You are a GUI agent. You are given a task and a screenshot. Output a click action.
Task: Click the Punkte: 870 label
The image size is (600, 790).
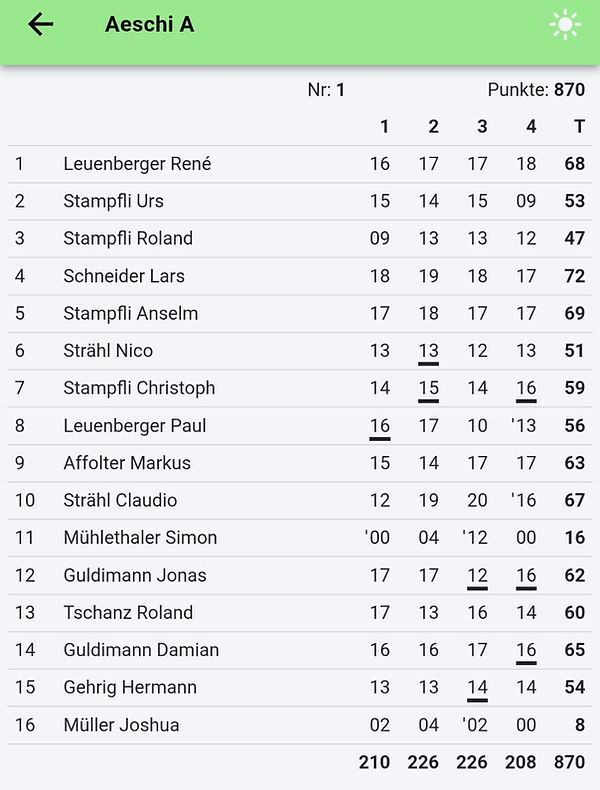[536, 90]
